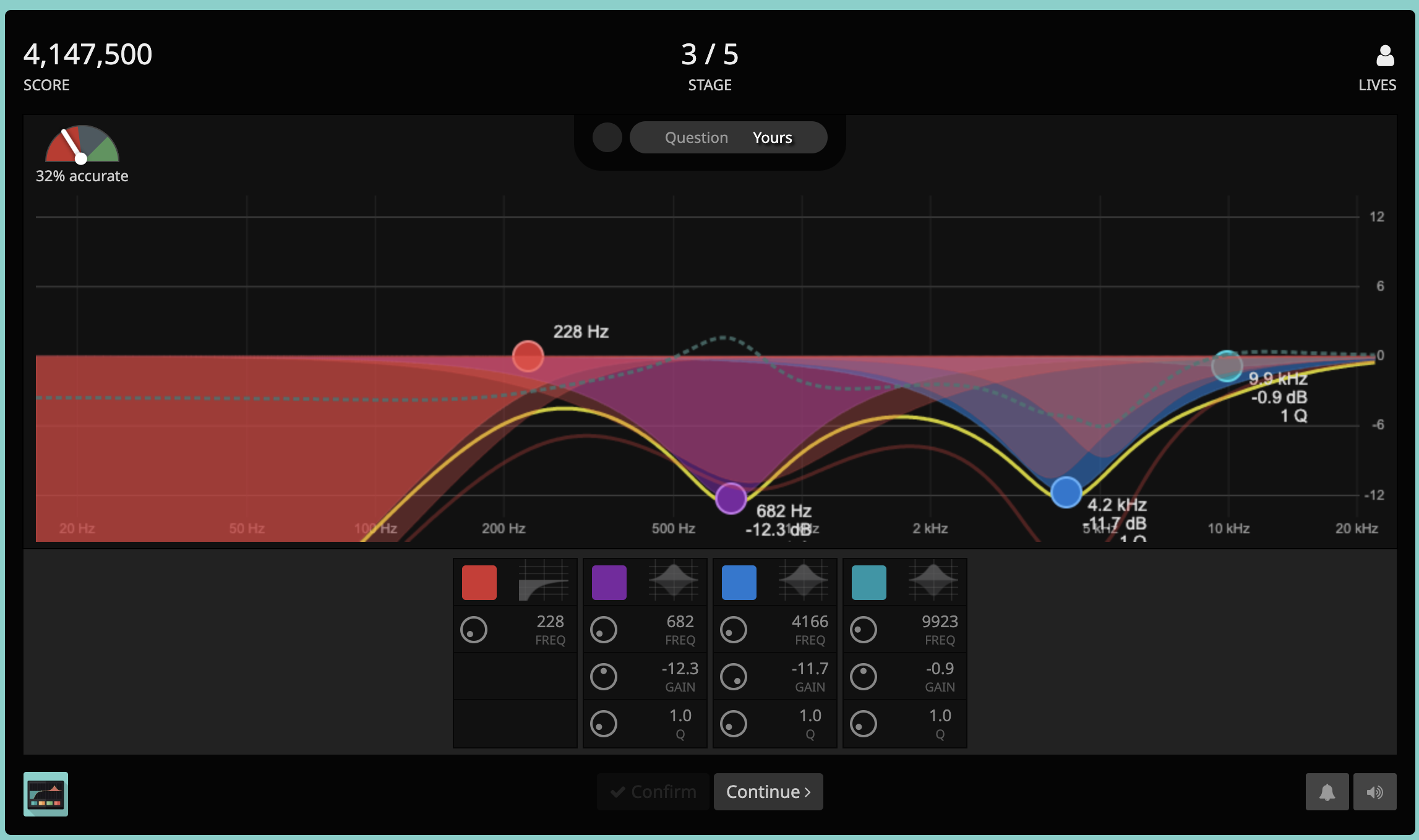Viewport: 1419px width, 840px height.
Task: Adjust the GAIN knob on the blue band
Action: coord(734,676)
